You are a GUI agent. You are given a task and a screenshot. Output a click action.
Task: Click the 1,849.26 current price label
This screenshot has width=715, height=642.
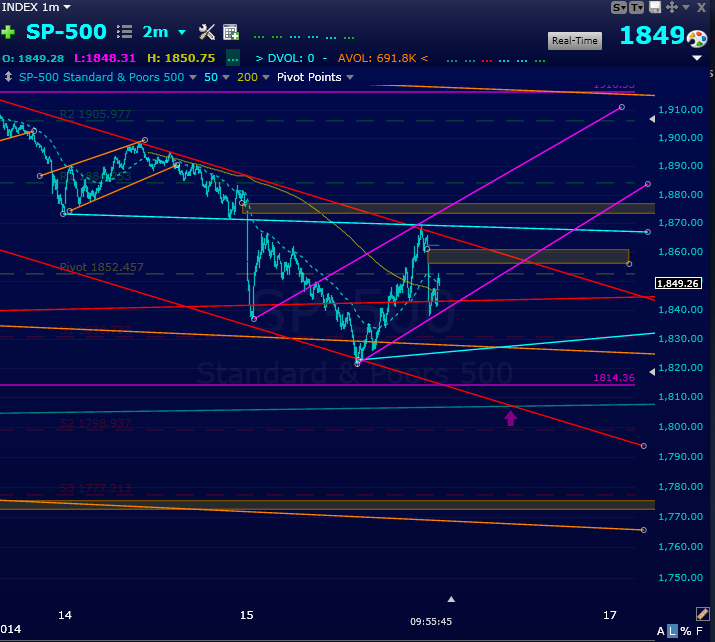coord(679,283)
